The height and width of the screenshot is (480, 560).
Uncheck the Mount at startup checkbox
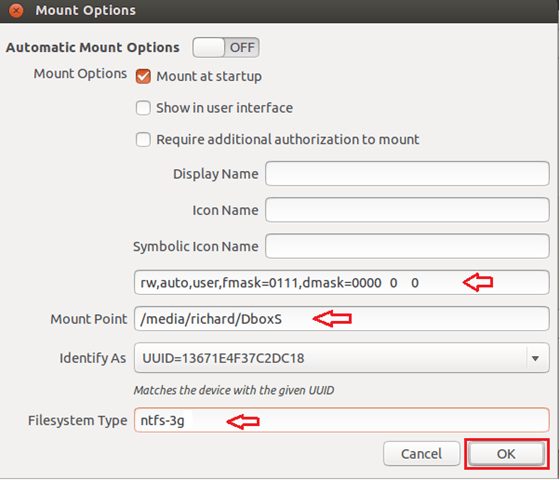click(143, 76)
